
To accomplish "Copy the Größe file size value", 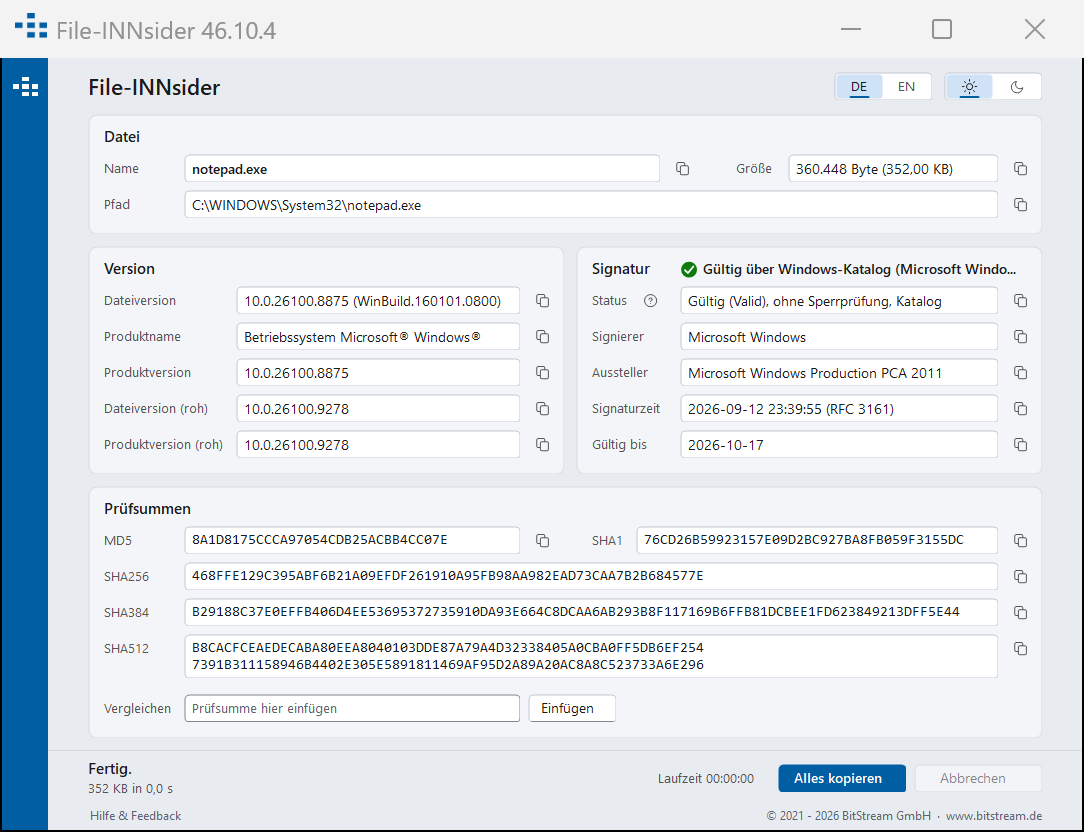I will [1020, 169].
